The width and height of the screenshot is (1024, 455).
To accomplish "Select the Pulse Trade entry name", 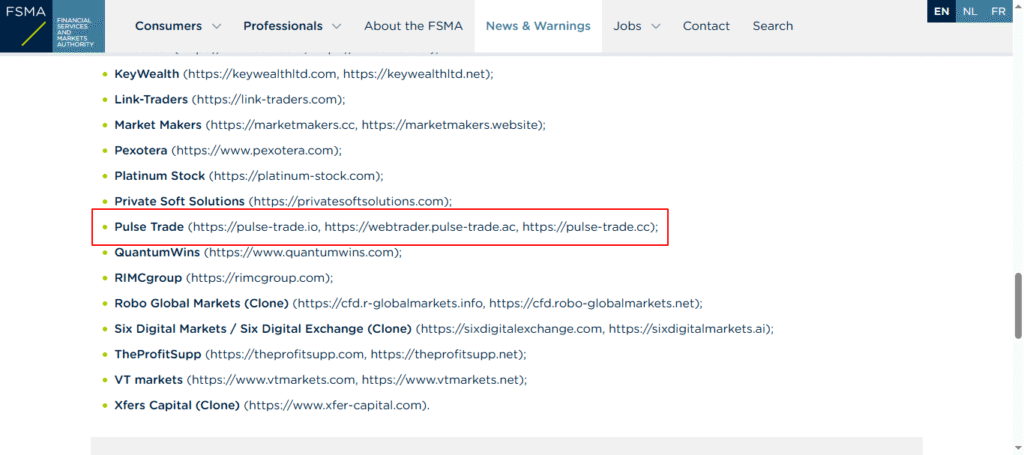I will click(x=149, y=227).
